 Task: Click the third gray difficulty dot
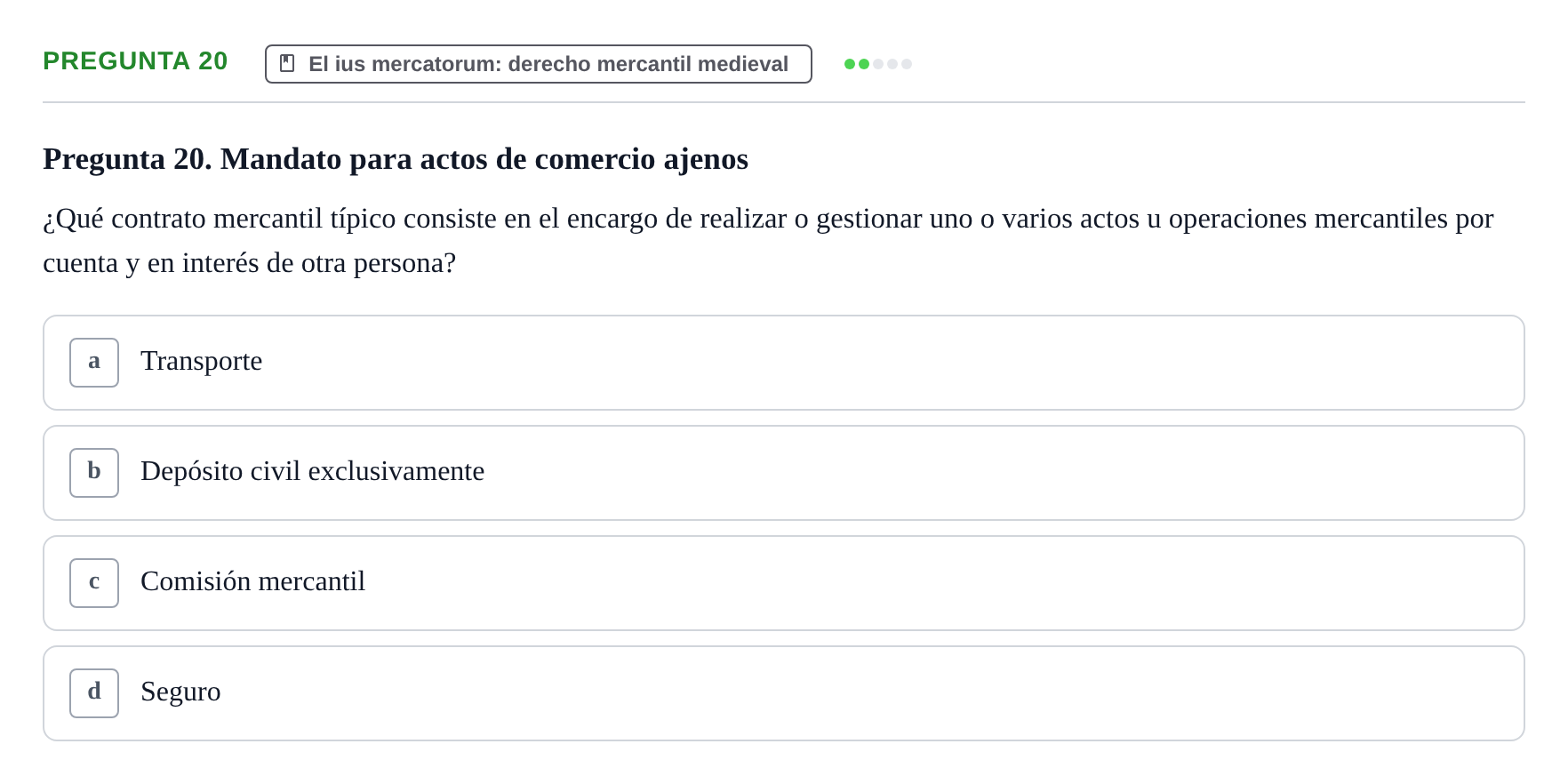click(878, 64)
